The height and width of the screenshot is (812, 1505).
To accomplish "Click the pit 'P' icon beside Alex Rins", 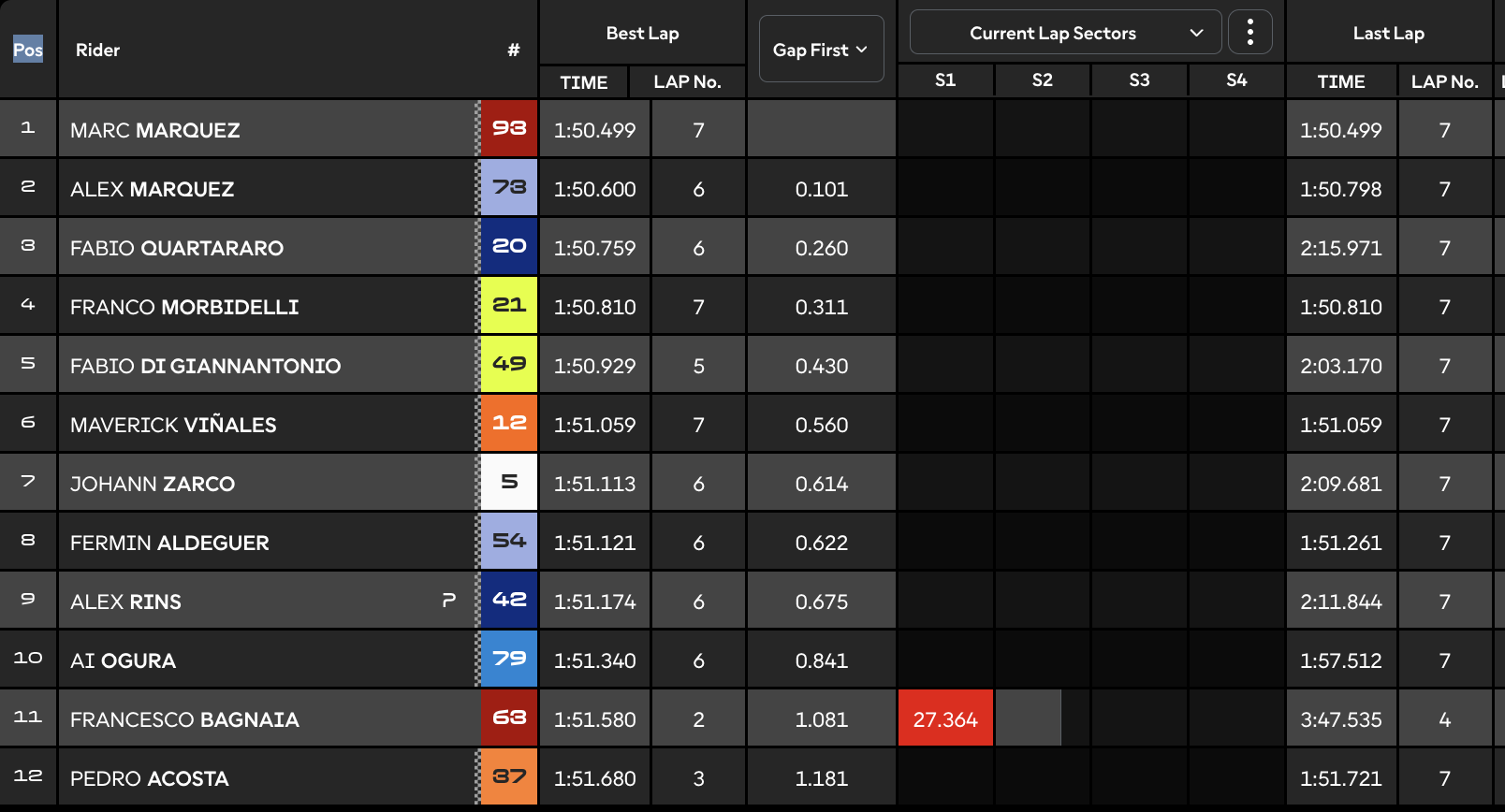I will click(449, 600).
